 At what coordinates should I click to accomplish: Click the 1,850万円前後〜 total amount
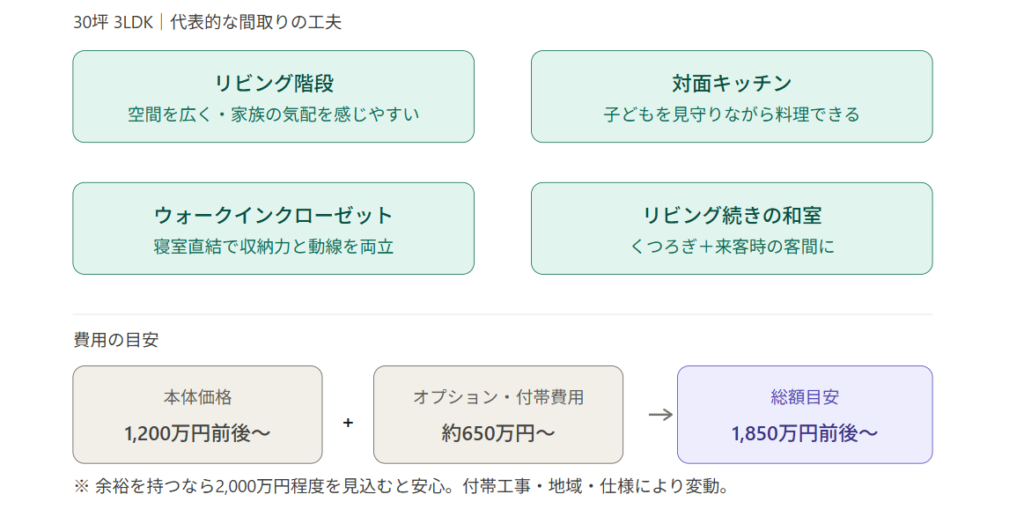(804, 433)
